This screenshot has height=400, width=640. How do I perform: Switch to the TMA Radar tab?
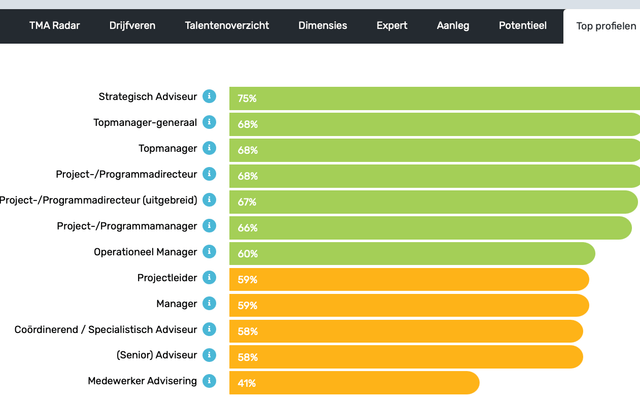[x=54, y=25]
